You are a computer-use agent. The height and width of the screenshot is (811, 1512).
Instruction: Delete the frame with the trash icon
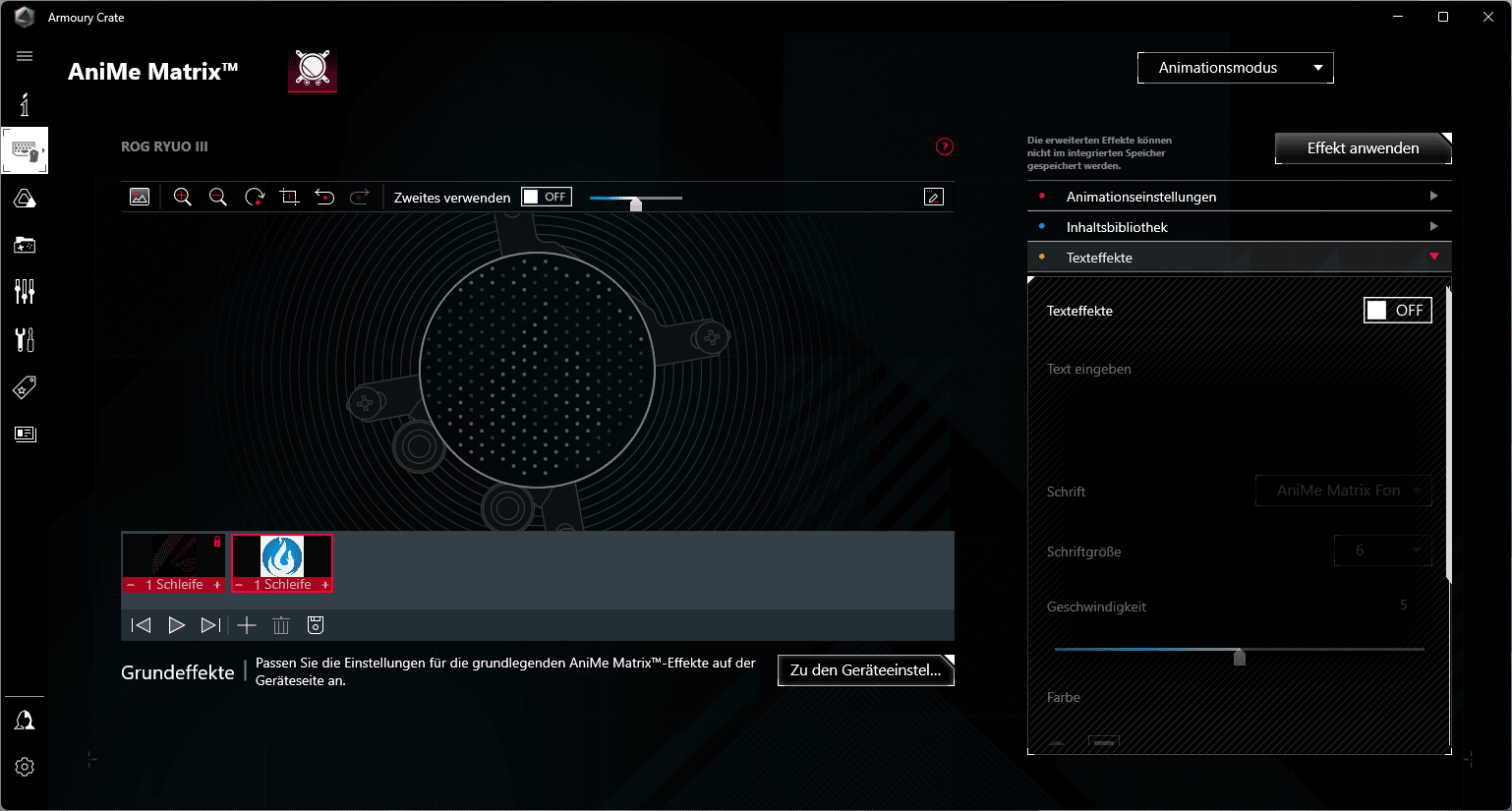(x=281, y=625)
